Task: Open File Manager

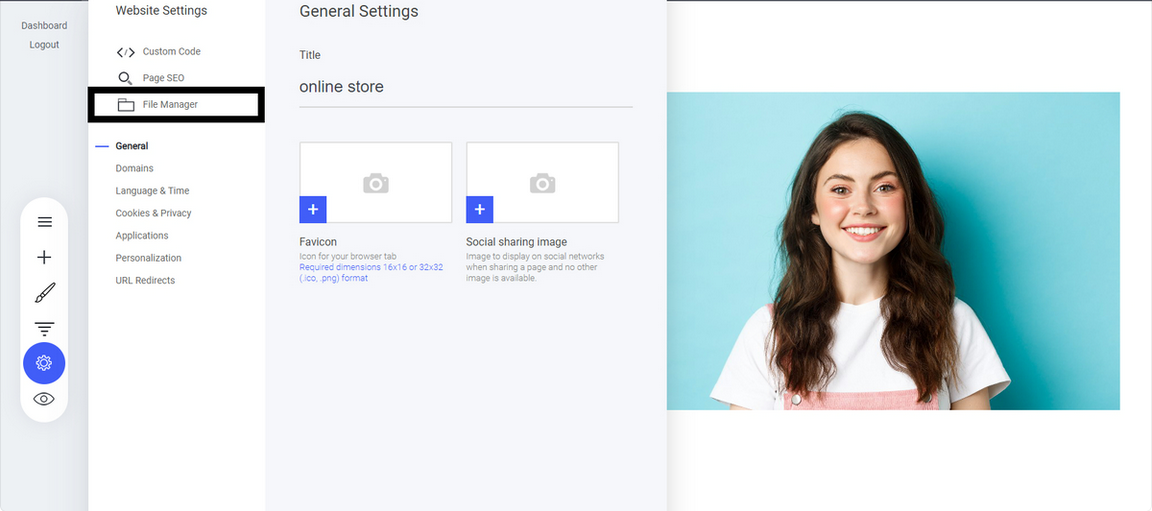Action: point(176,105)
